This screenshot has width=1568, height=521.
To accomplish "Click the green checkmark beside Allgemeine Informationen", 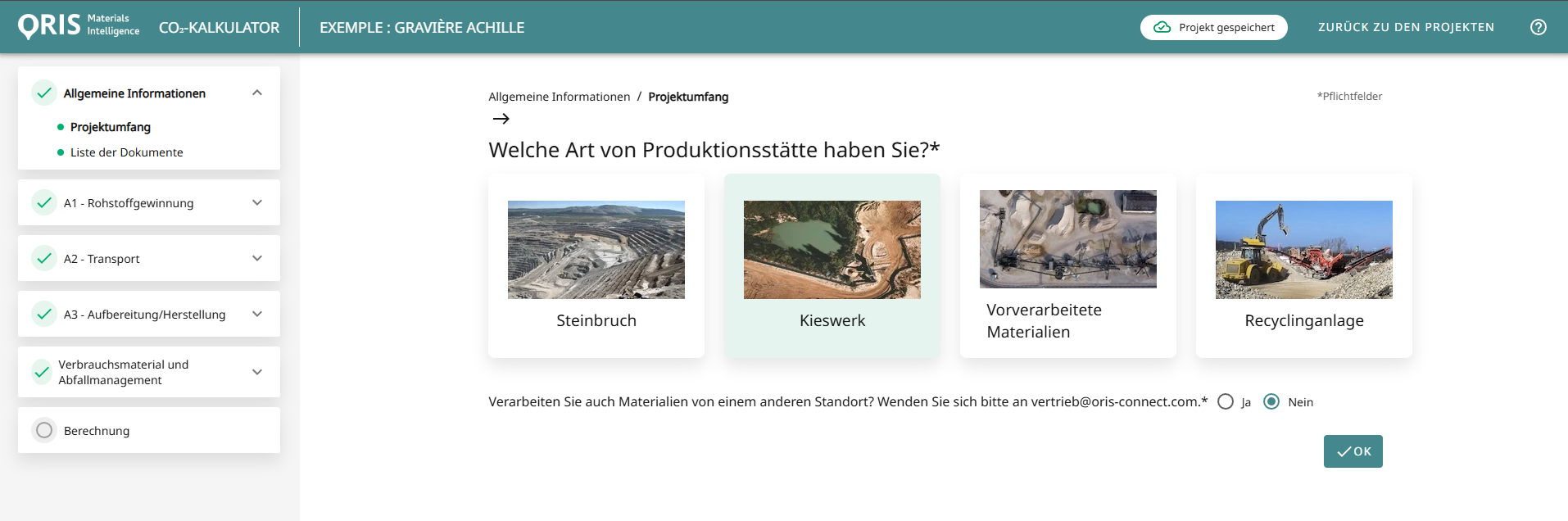I will pos(44,93).
